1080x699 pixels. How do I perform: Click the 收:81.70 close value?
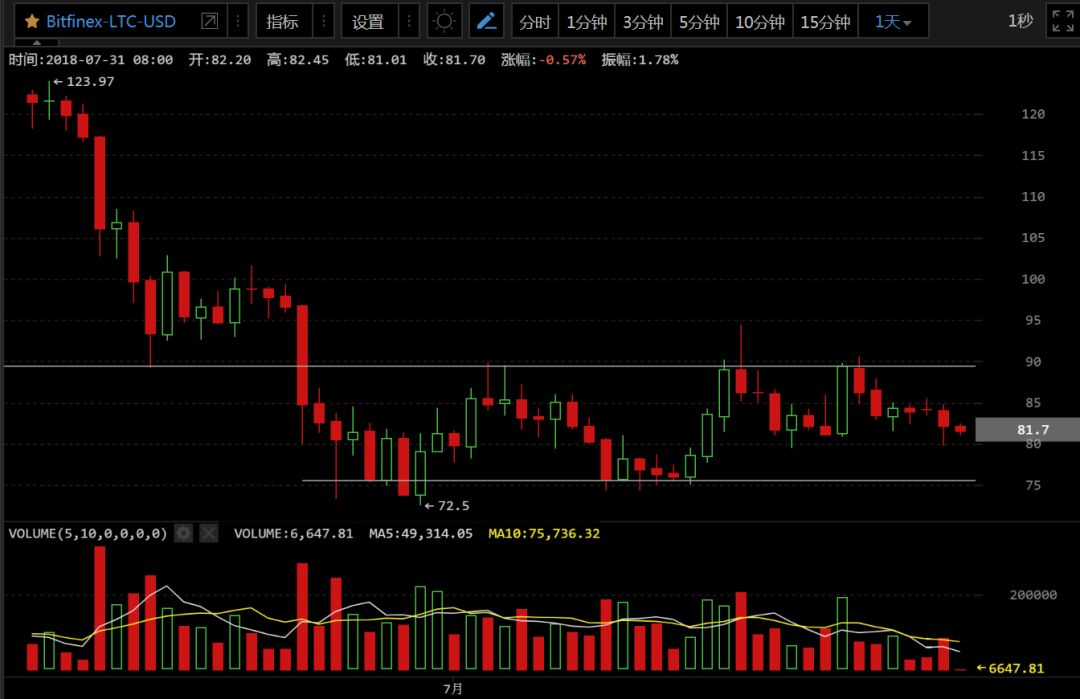coord(454,60)
